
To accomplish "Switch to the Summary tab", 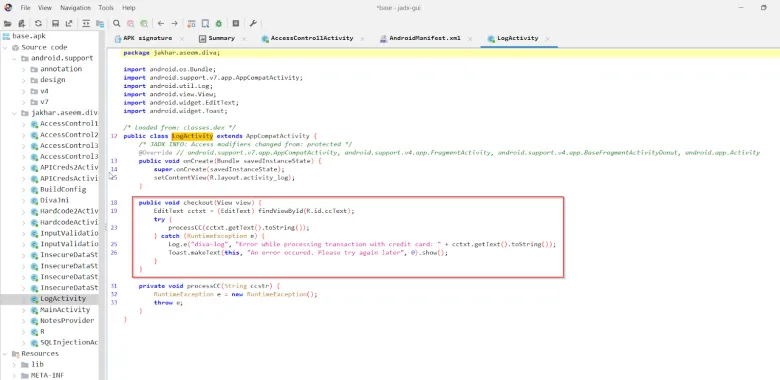I will [217, 38].
